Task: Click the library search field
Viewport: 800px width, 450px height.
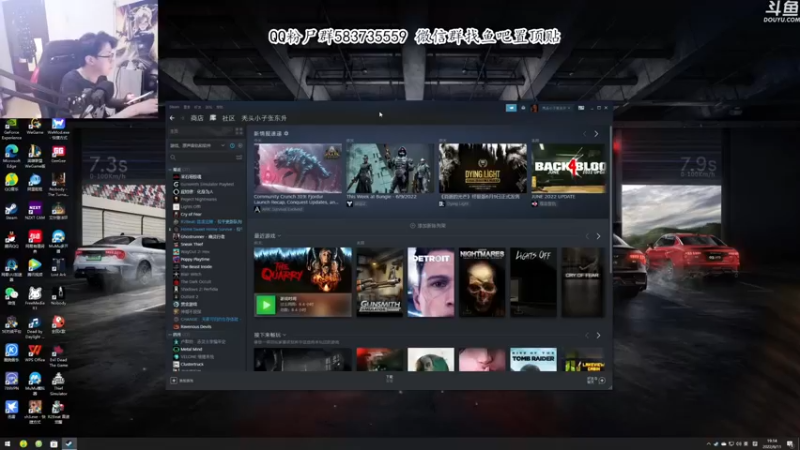Action: coord(202,158)
